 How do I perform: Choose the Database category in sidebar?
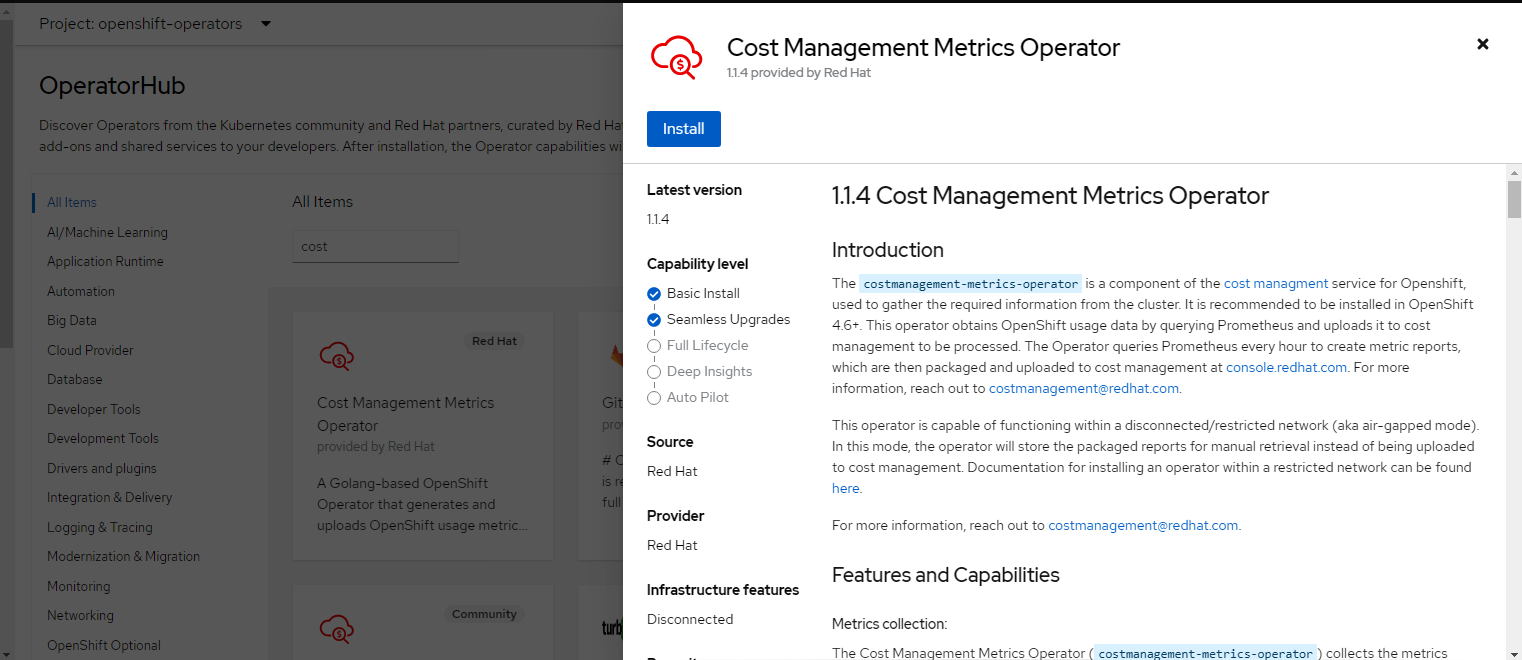pyautogui.click(x=74, y=379)
